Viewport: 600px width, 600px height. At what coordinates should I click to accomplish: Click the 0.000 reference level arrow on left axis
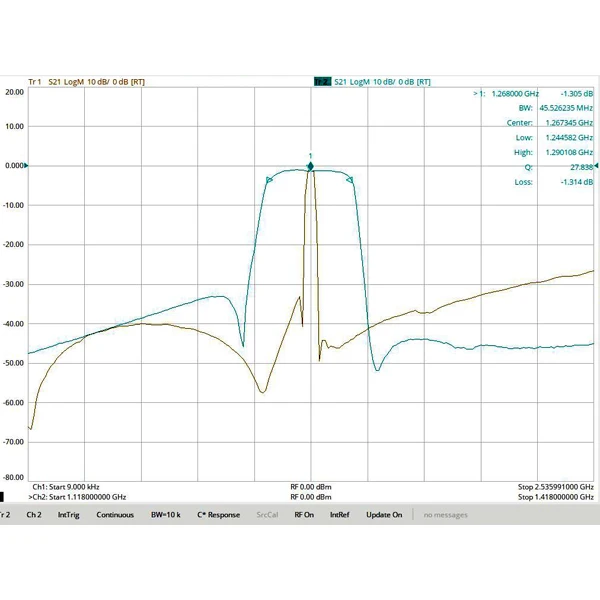(x=26, y=166)
